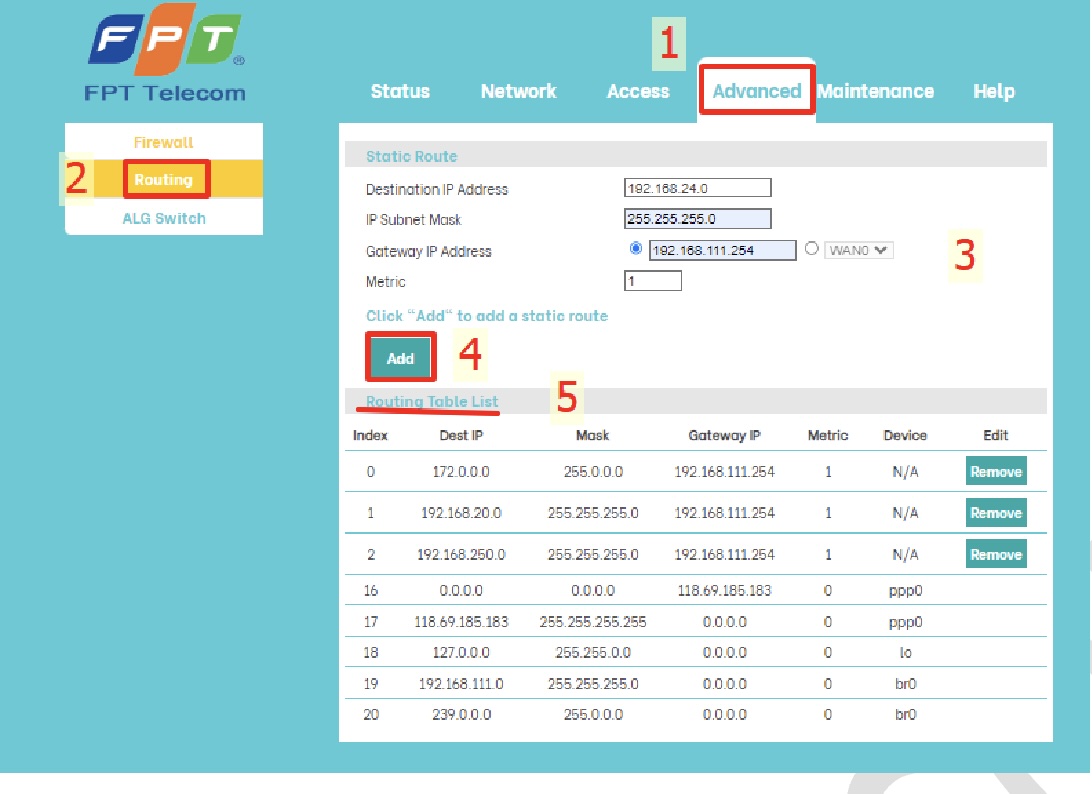Go to the Maintenance tab
Screen dimensions: 1092x794
pos(876,91)
